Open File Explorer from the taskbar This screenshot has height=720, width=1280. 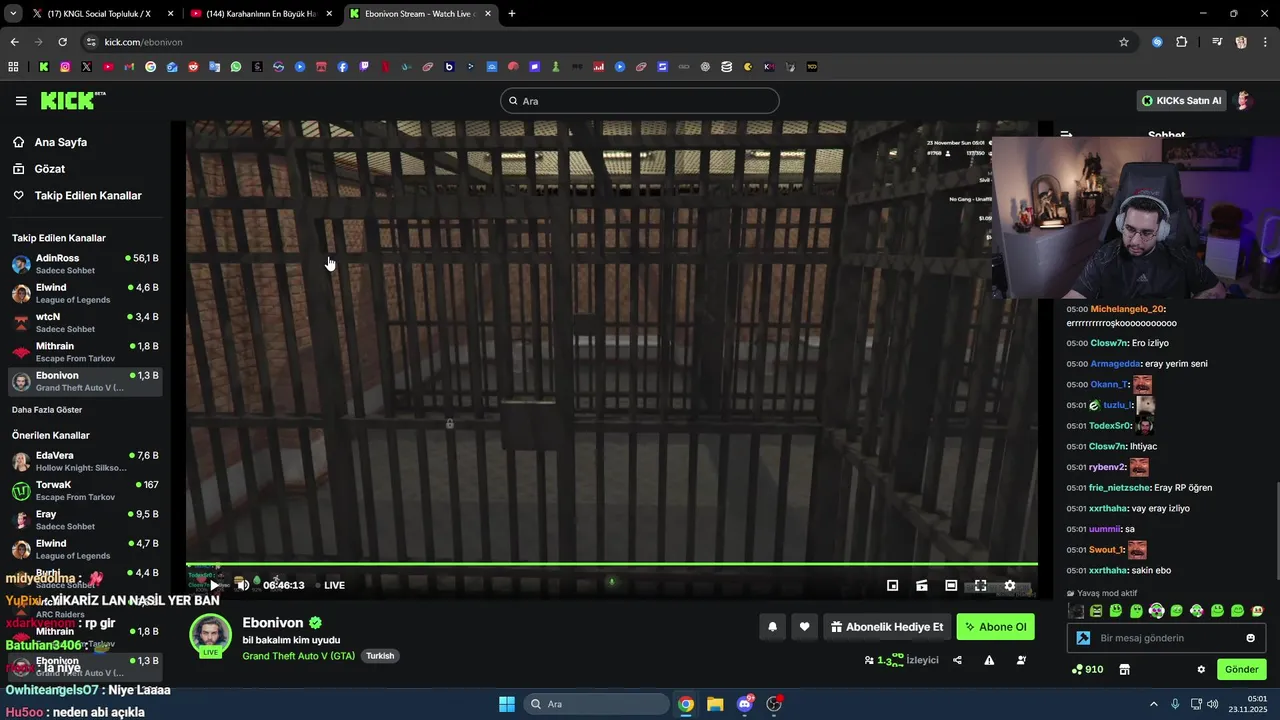tap(715, 704)
